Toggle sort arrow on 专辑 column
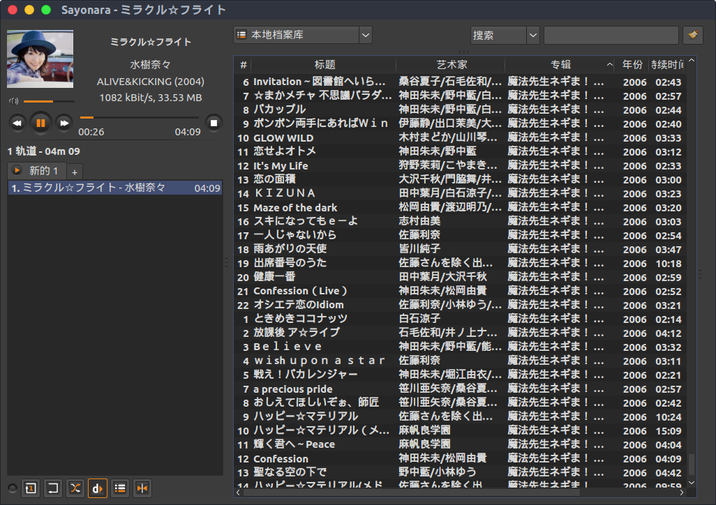Image resolution: width=716 pixels, height=505 pixels. point(610,65)
